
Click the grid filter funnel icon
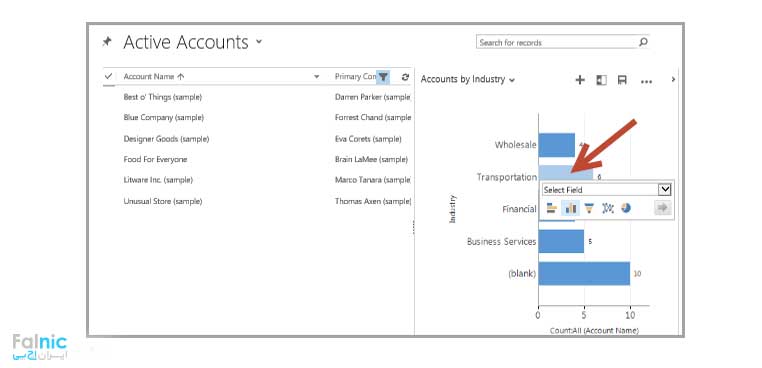tap(383, 76)
